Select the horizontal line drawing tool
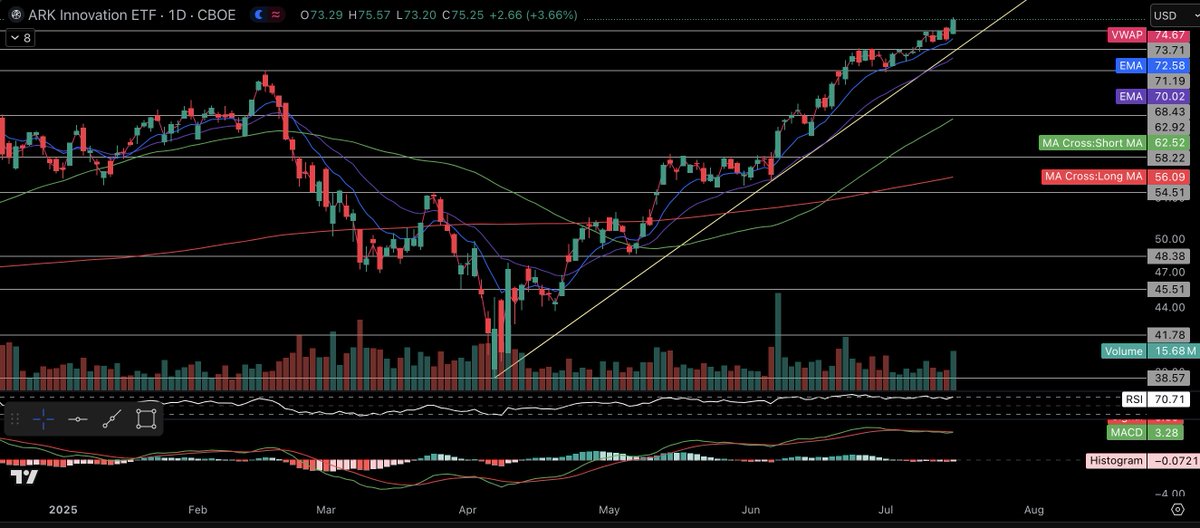This screenshot has height=528, width=1200. tap(78, 418)
